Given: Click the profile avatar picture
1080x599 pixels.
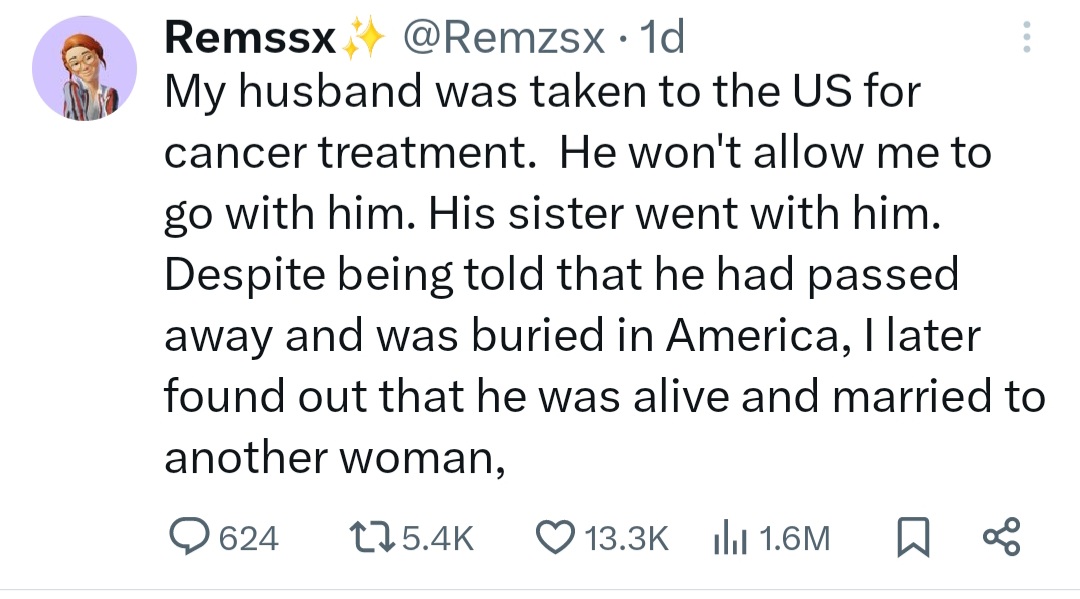Looking at the screenshot, I should [86, 68].
